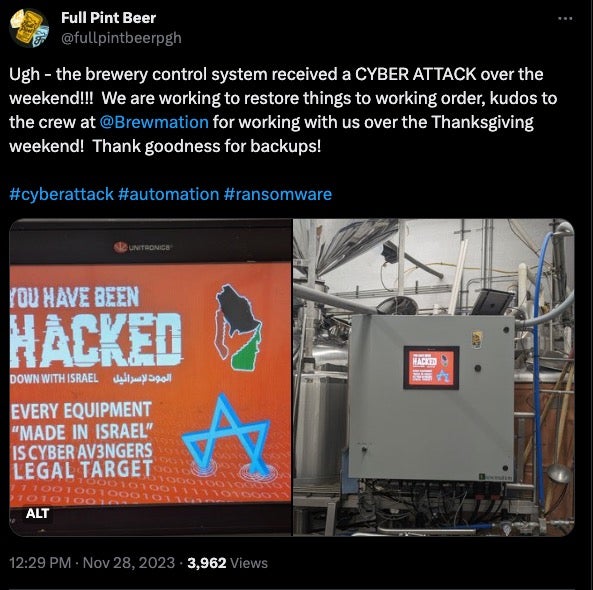Click the HACKED headline in left image
This screenshot has height=590, width=593.
[x=96, y=341]
